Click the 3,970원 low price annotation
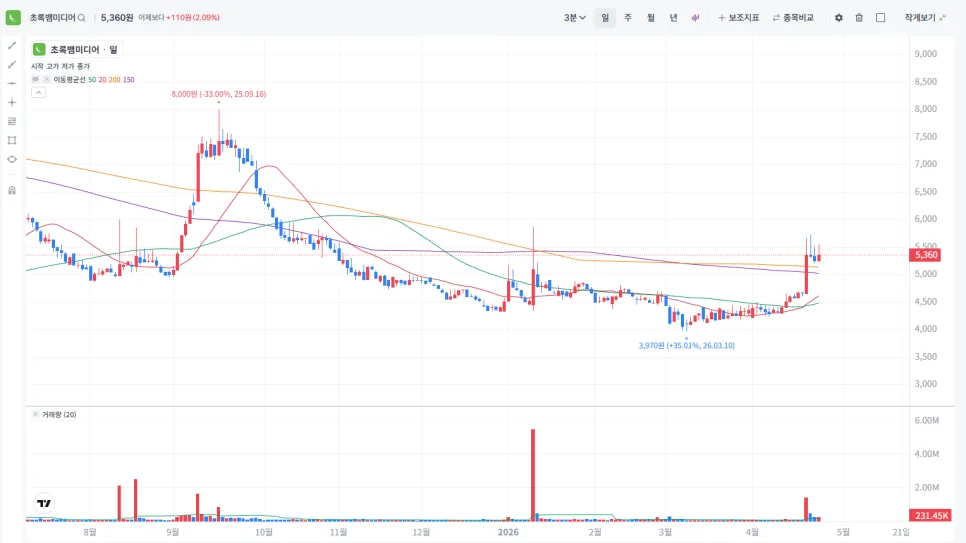966x543 pixels. point(686,346)
